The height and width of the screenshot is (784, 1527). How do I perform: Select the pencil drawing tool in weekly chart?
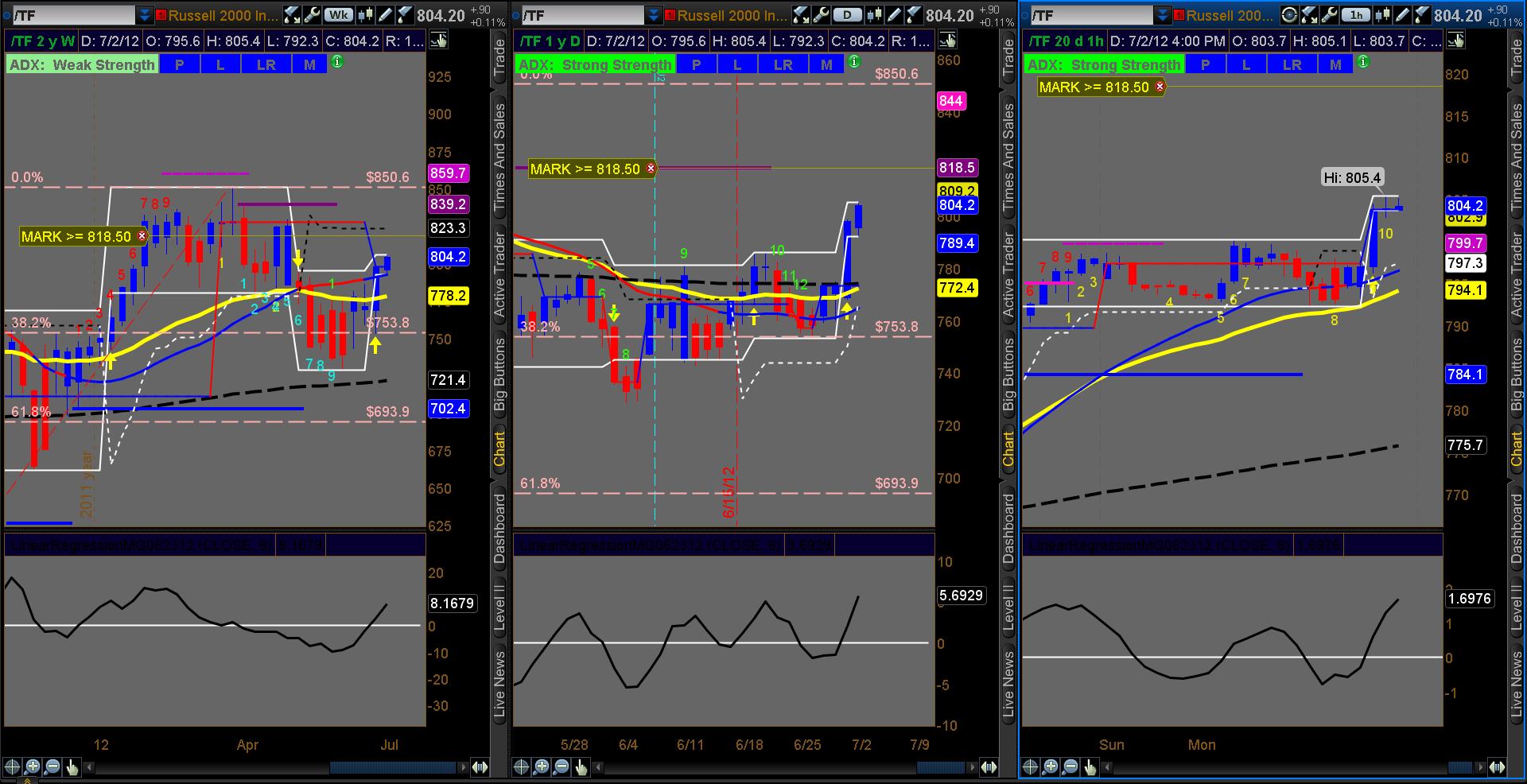(386, 15)
